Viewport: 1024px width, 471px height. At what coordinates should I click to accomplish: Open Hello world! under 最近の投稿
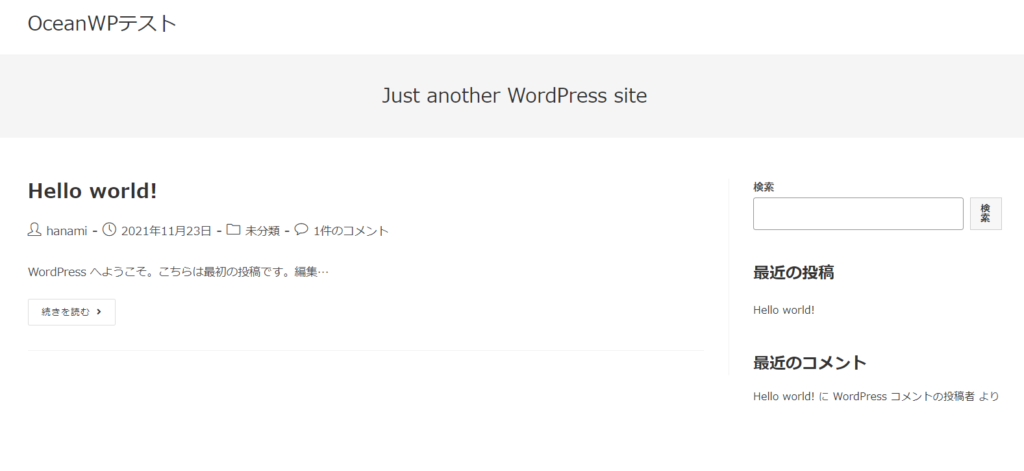pyautogui.click(x=784, y=310)
